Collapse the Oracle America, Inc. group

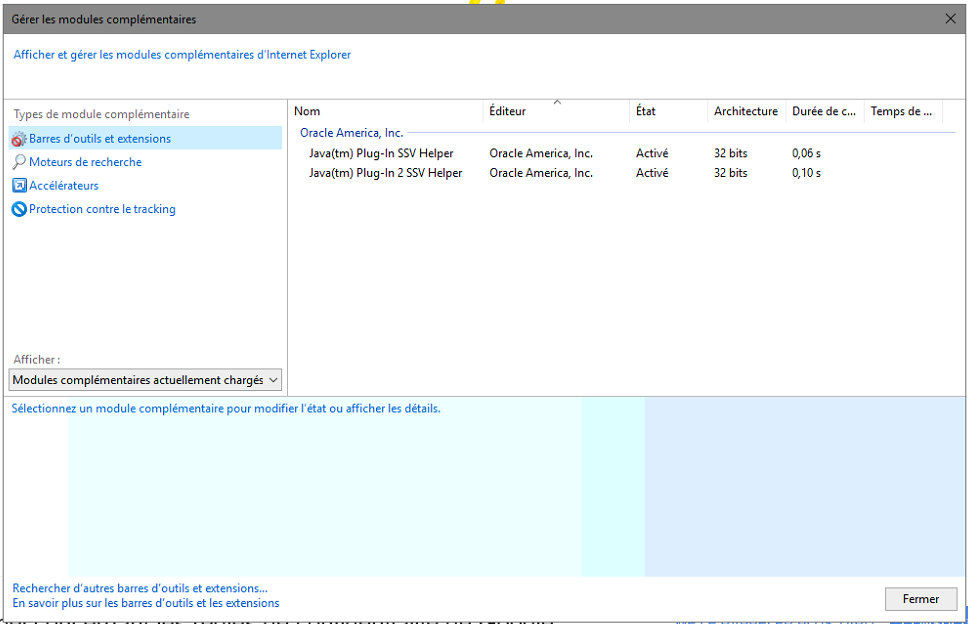351,132
